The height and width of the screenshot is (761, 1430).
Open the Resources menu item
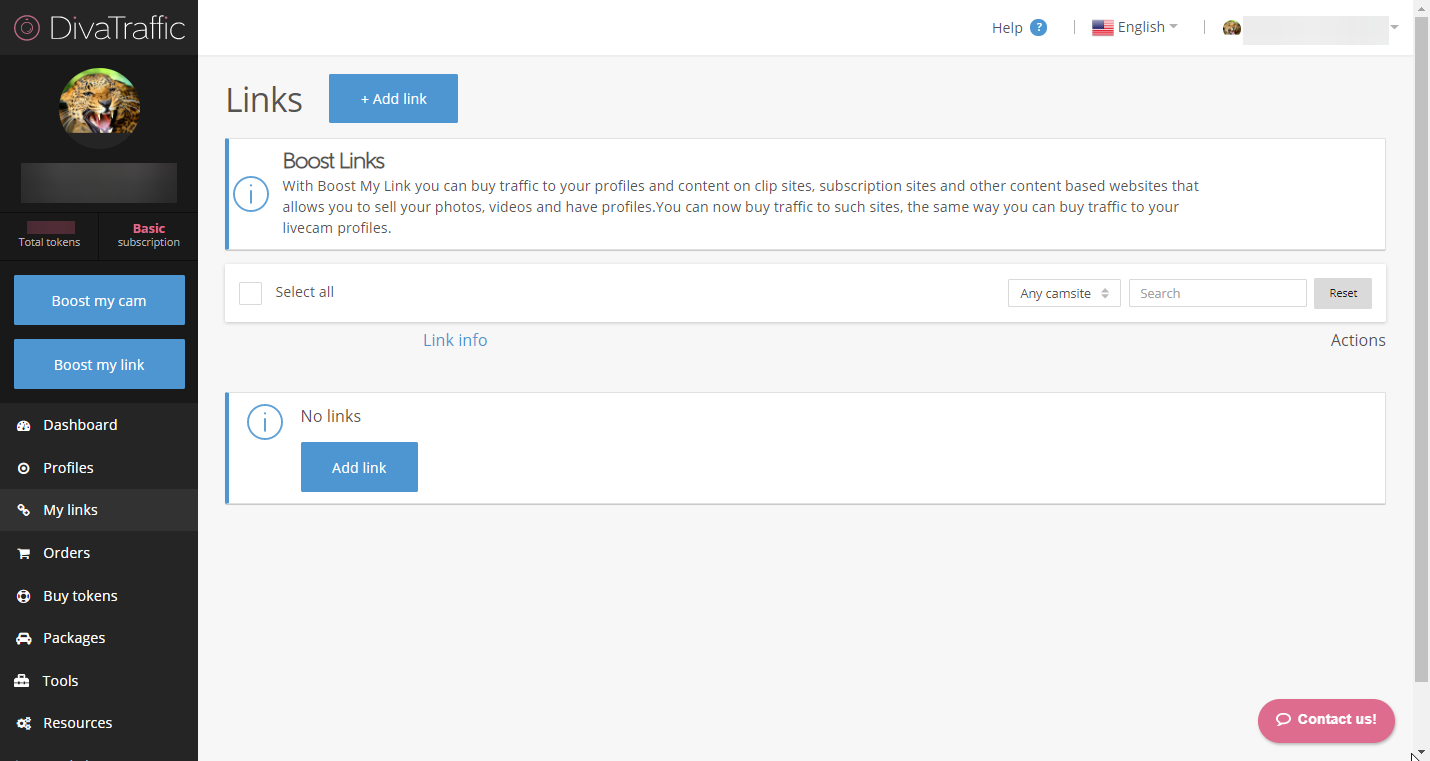tap(99, 723)
